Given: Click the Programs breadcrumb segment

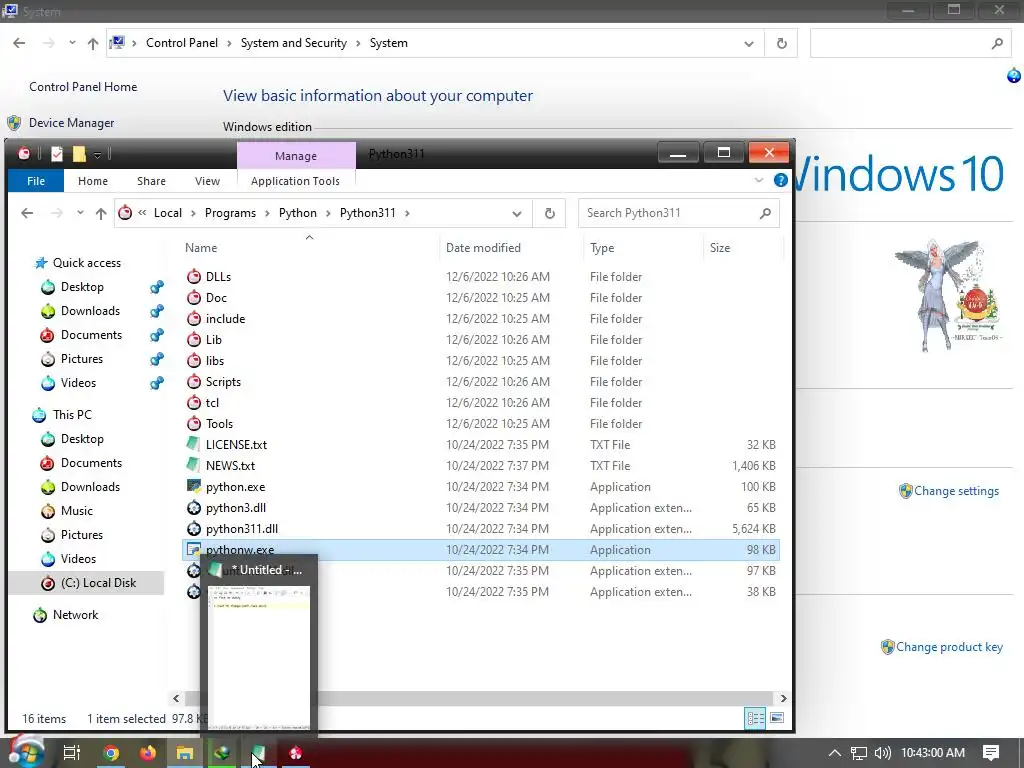Looking at the screenshot, I should (230, 213).
